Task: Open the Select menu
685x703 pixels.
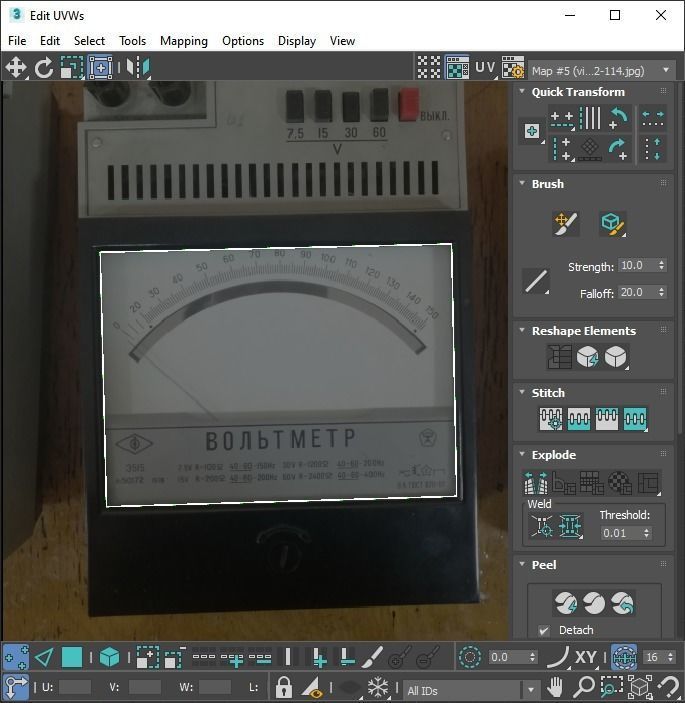Action: tap(89, 41)
